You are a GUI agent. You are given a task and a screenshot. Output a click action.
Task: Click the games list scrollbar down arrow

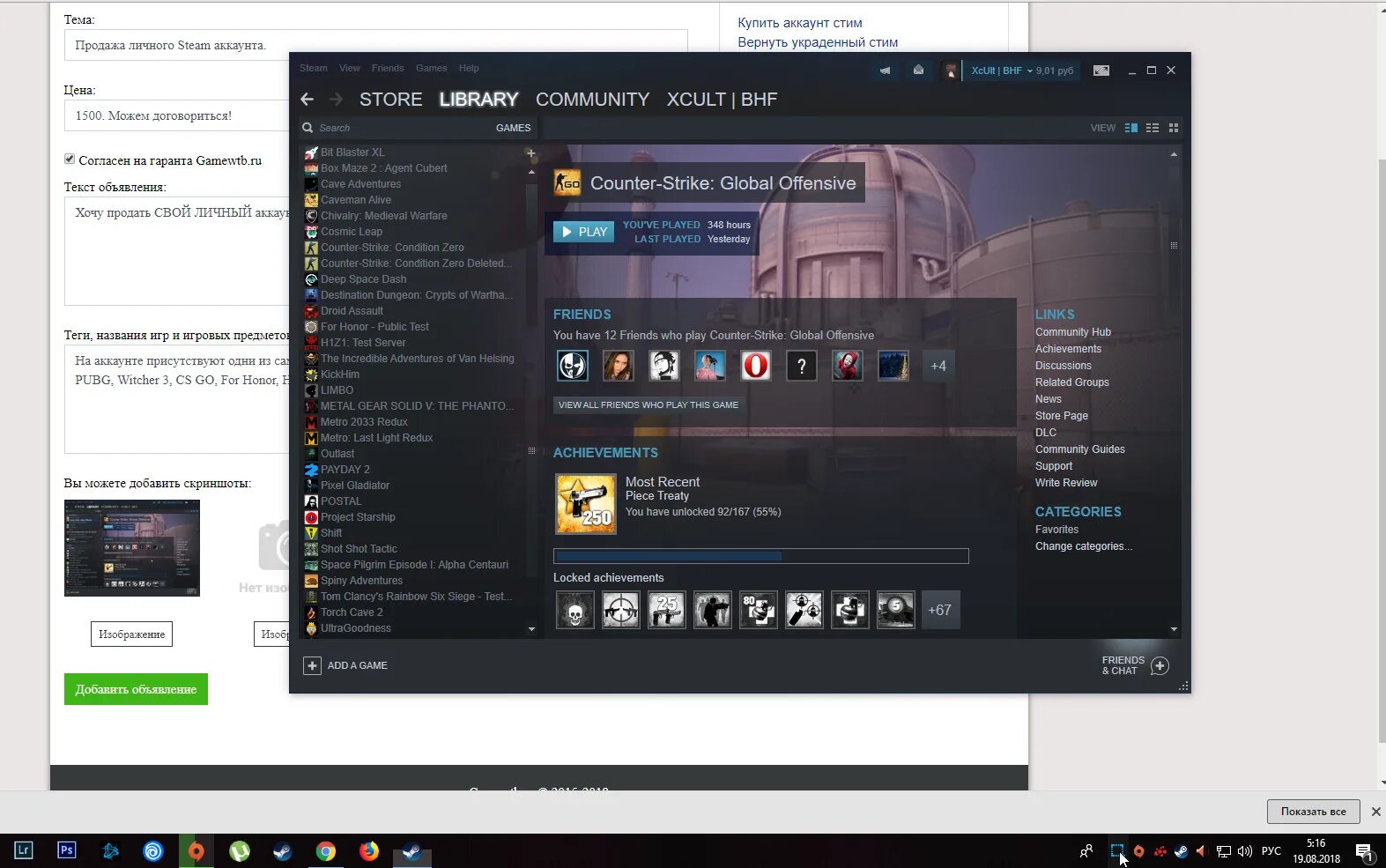tap(531, 629)
